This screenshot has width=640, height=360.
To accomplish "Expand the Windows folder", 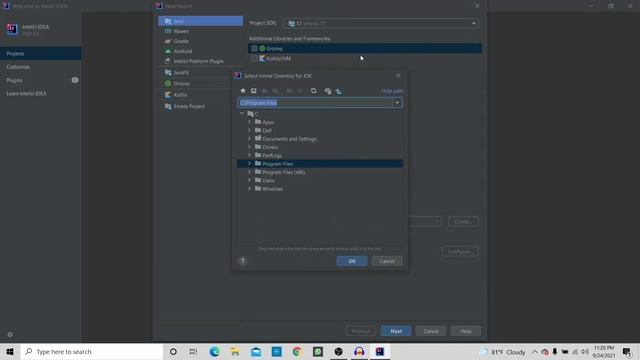I will point(249,188).
